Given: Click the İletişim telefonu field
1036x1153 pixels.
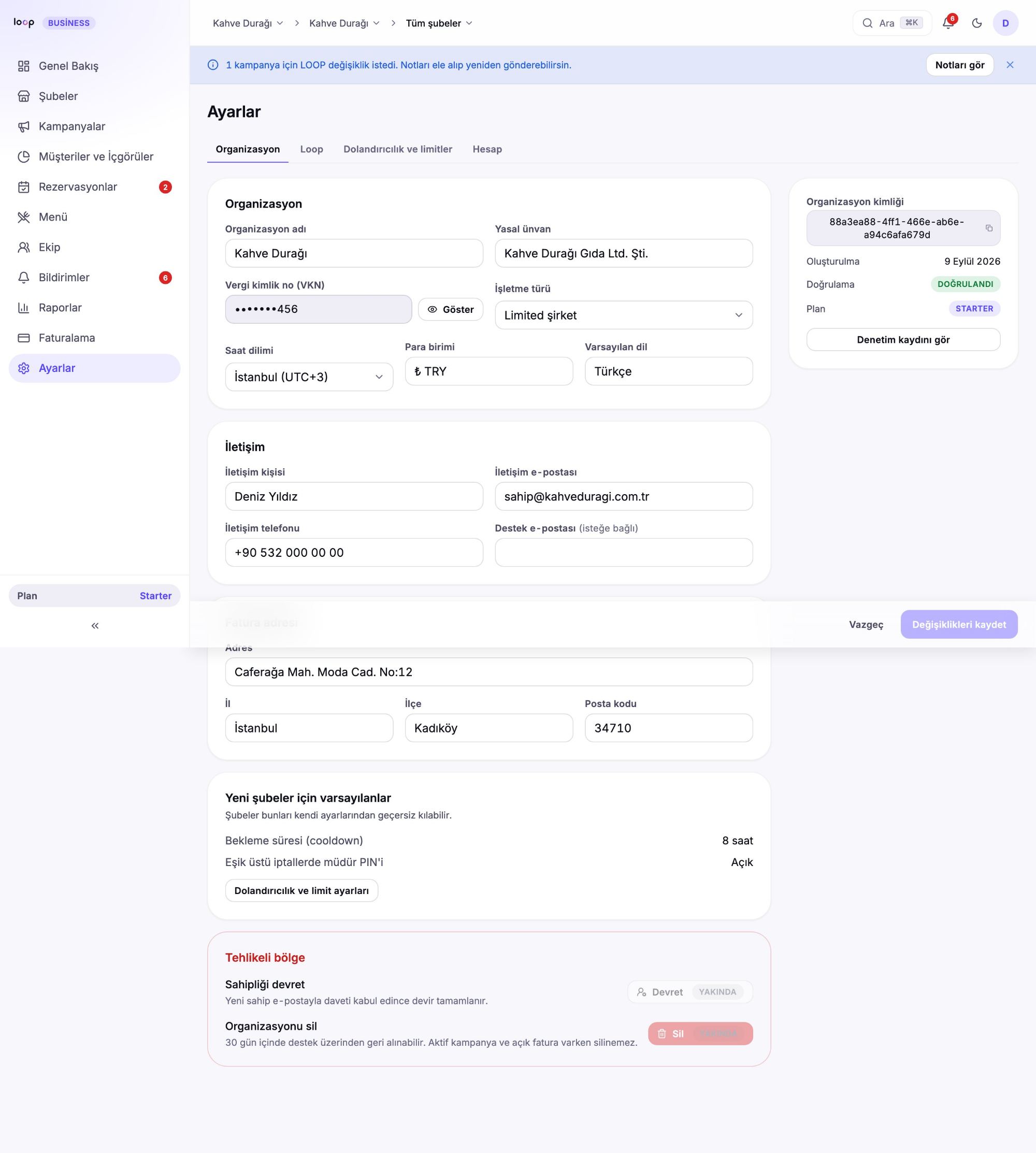Looking at the screenshot, I should (354, 553).
